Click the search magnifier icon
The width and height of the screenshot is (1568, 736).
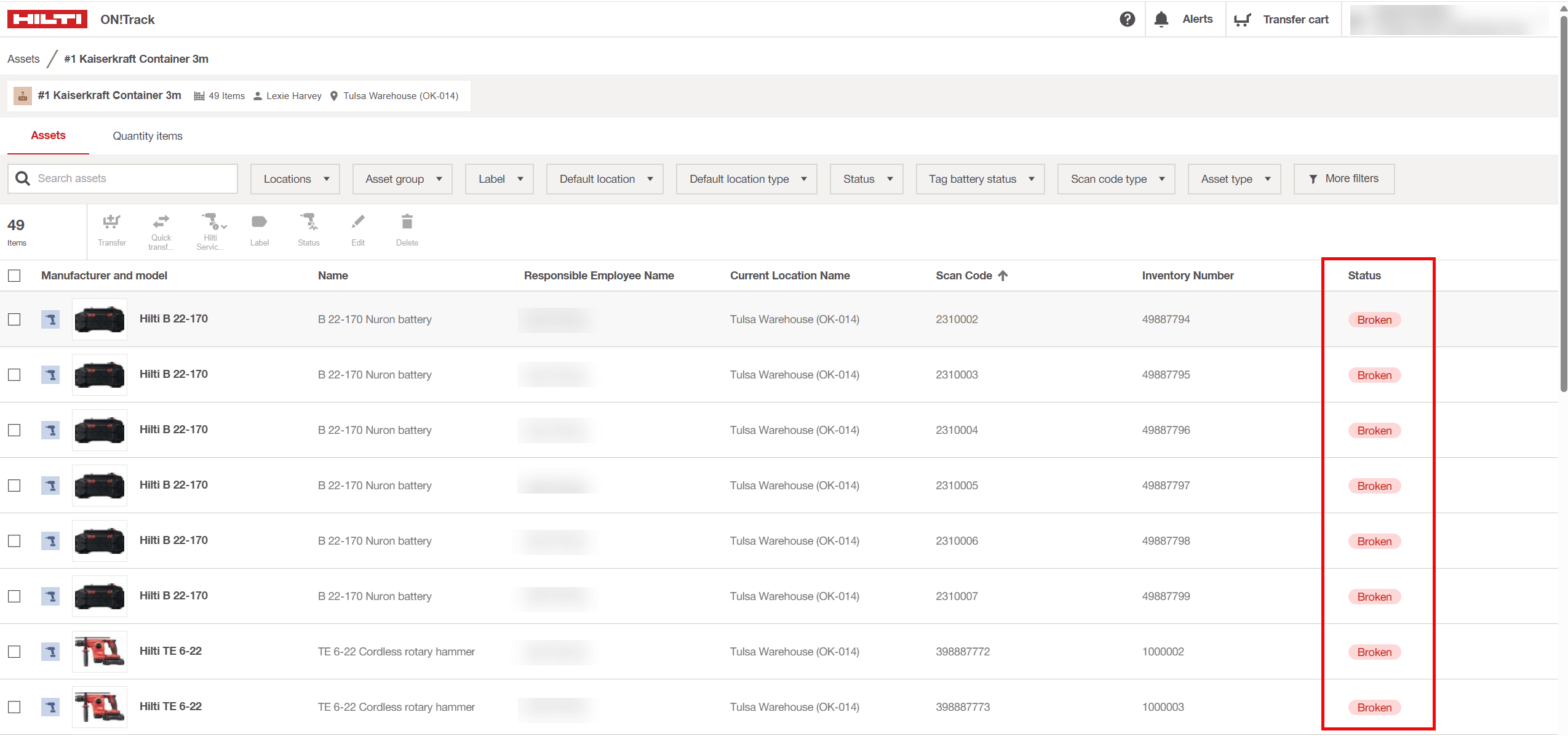[23, 178]
